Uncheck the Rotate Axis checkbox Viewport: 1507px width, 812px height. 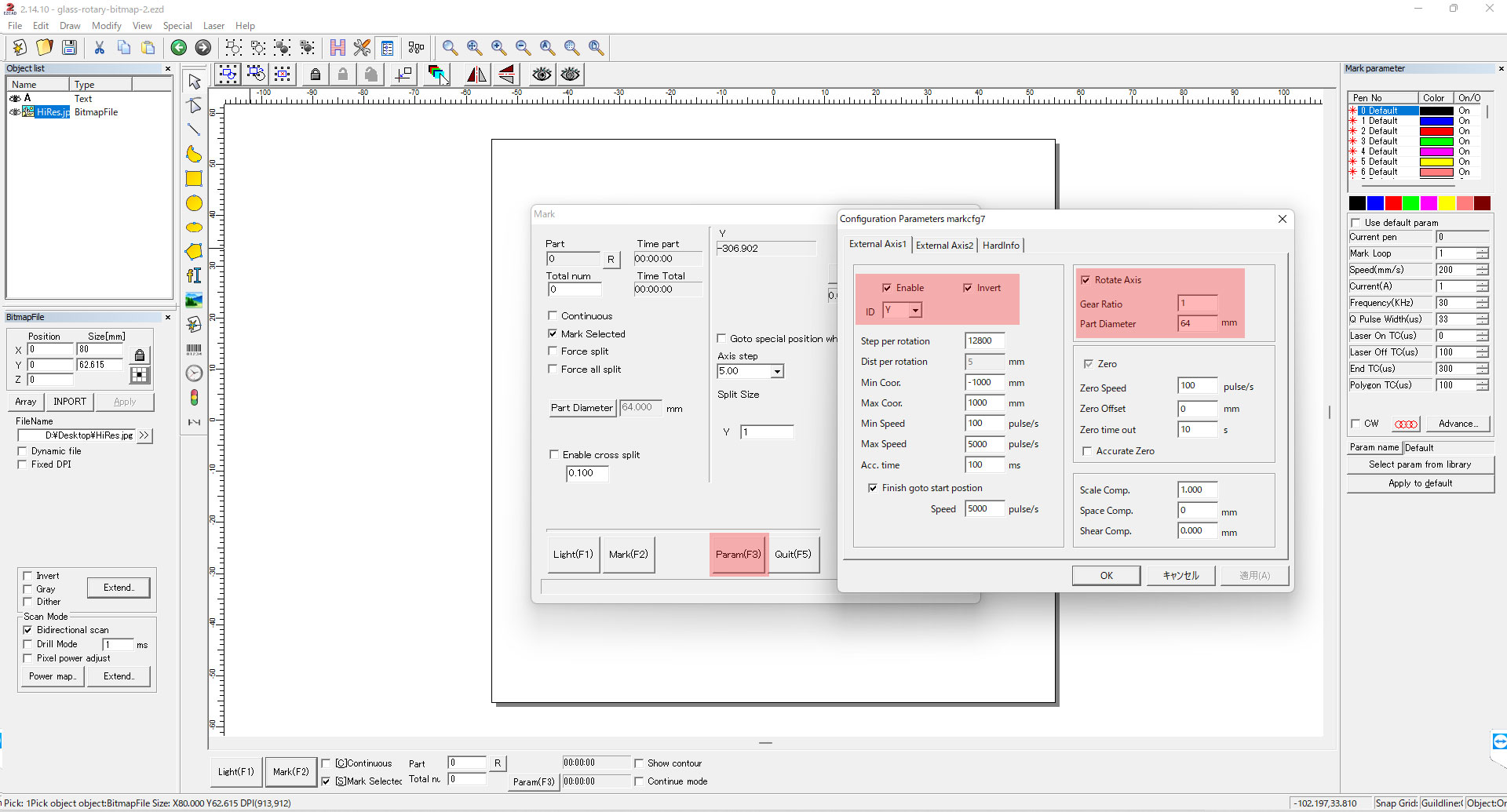point(1086,280)
